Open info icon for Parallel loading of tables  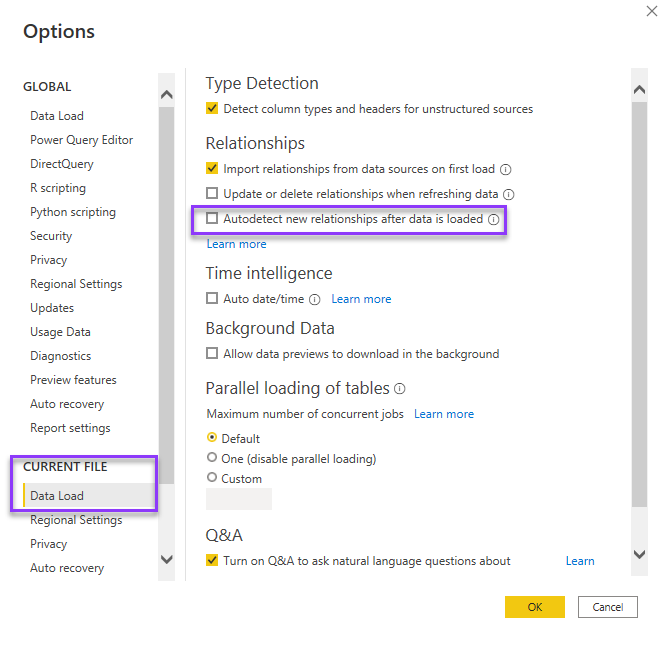point(400,388)
